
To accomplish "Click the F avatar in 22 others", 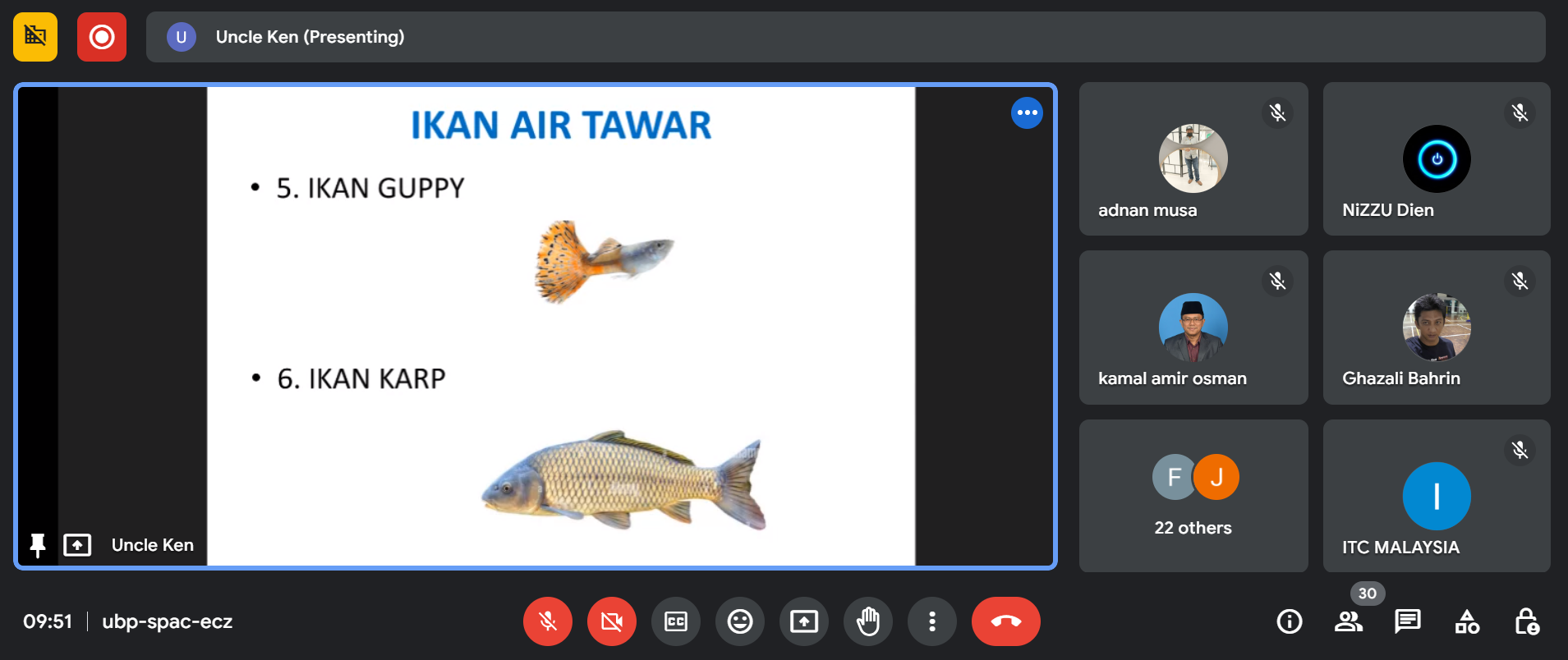I will [1173, 477].
